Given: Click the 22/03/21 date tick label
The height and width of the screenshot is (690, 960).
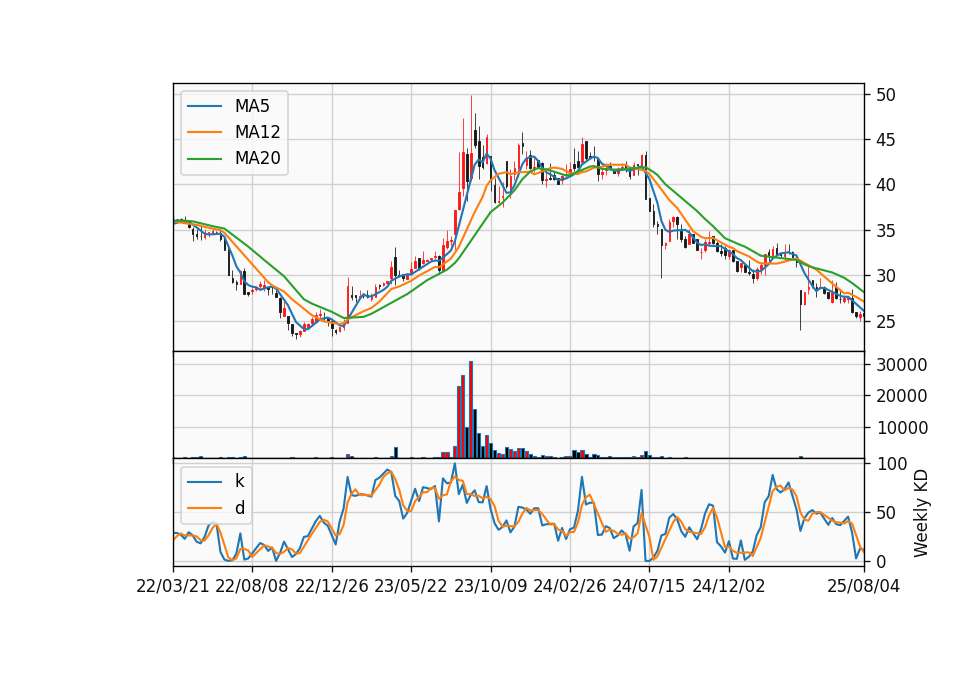Looking at the screenshot, I should click(173, 586).
